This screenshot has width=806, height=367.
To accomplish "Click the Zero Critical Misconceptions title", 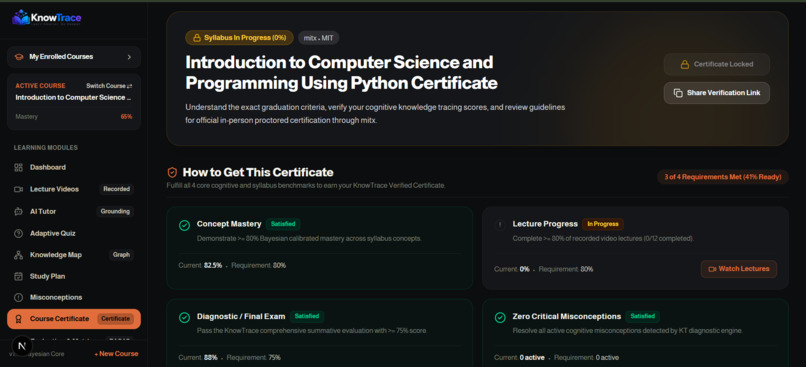I will [566, 317].
